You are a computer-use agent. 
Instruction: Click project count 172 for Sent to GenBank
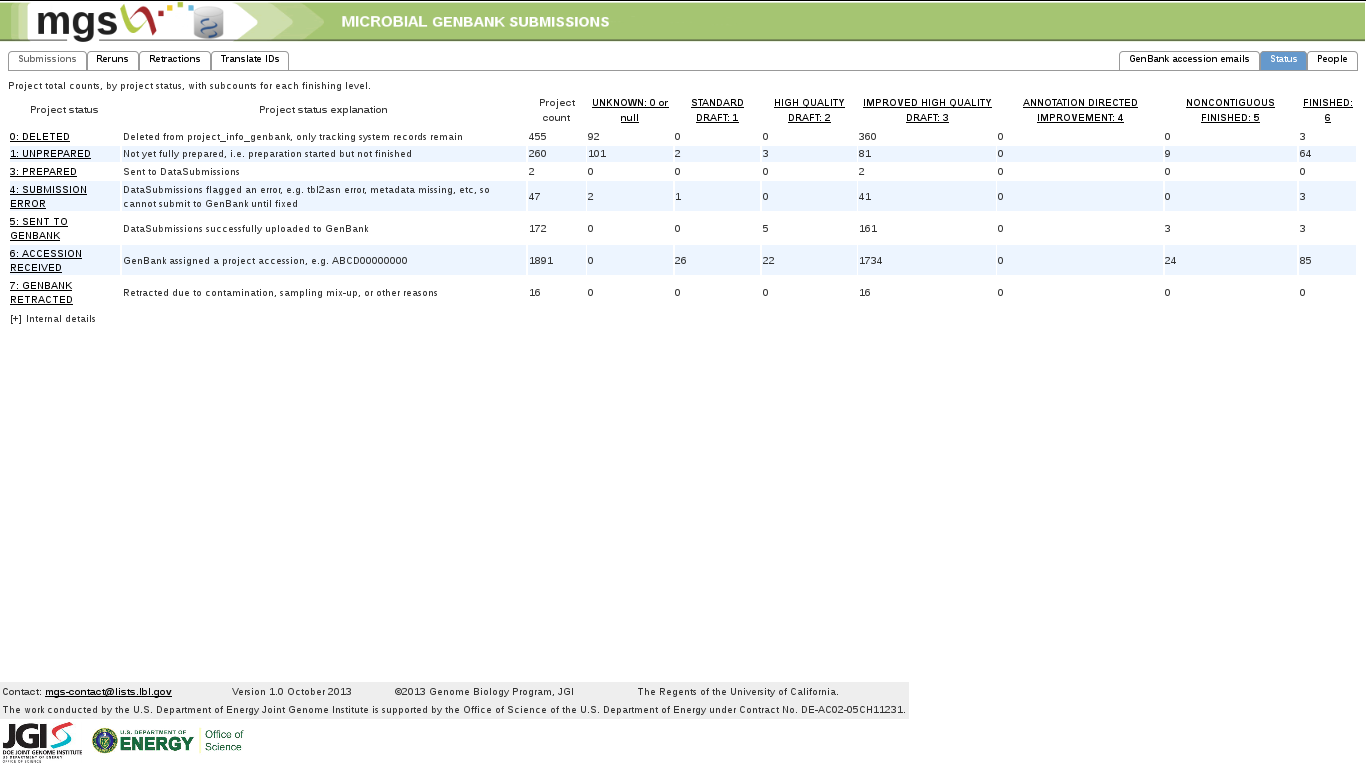(x=538, y=229)
